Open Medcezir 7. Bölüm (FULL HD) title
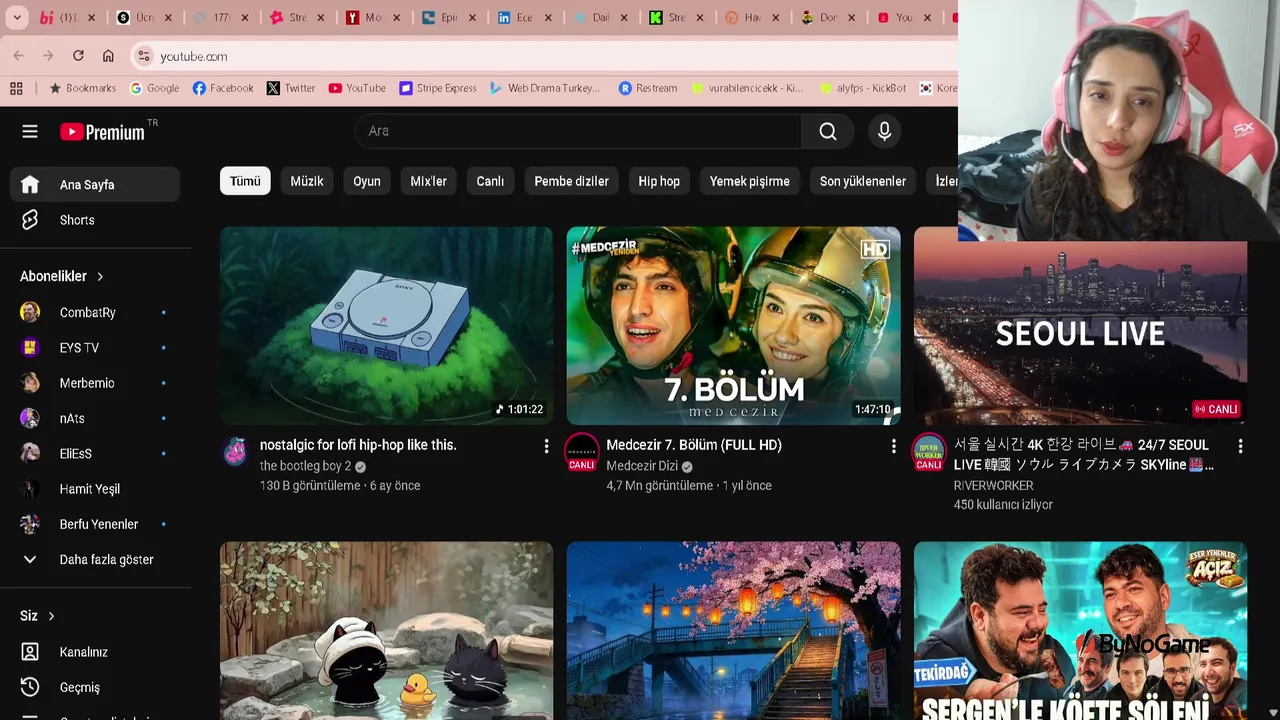 (x=694, y=445)
